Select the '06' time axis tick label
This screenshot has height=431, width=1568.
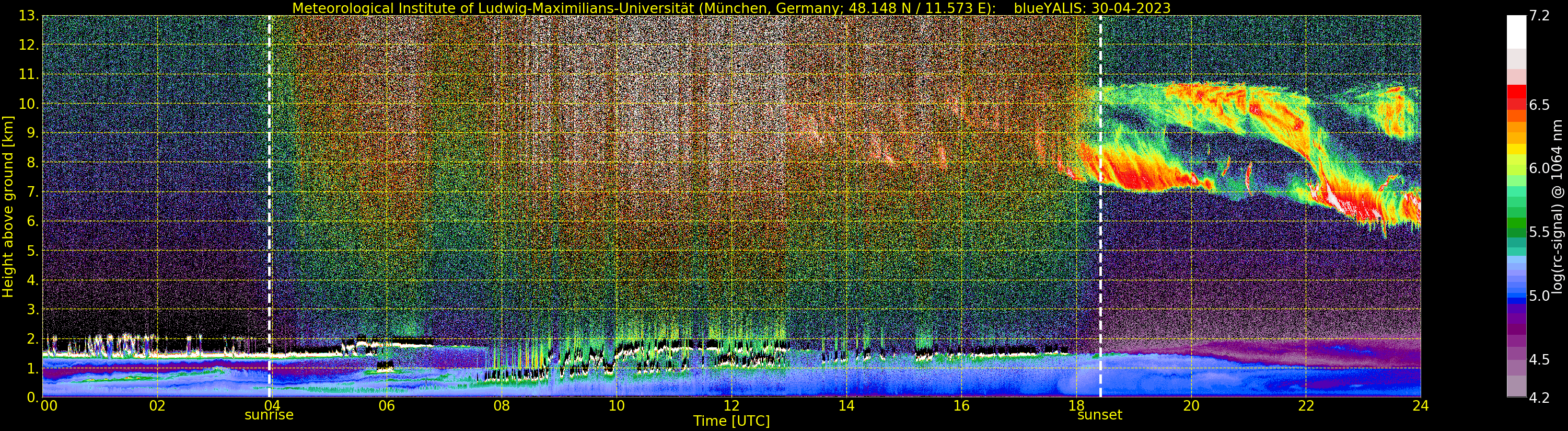point(387,406)
